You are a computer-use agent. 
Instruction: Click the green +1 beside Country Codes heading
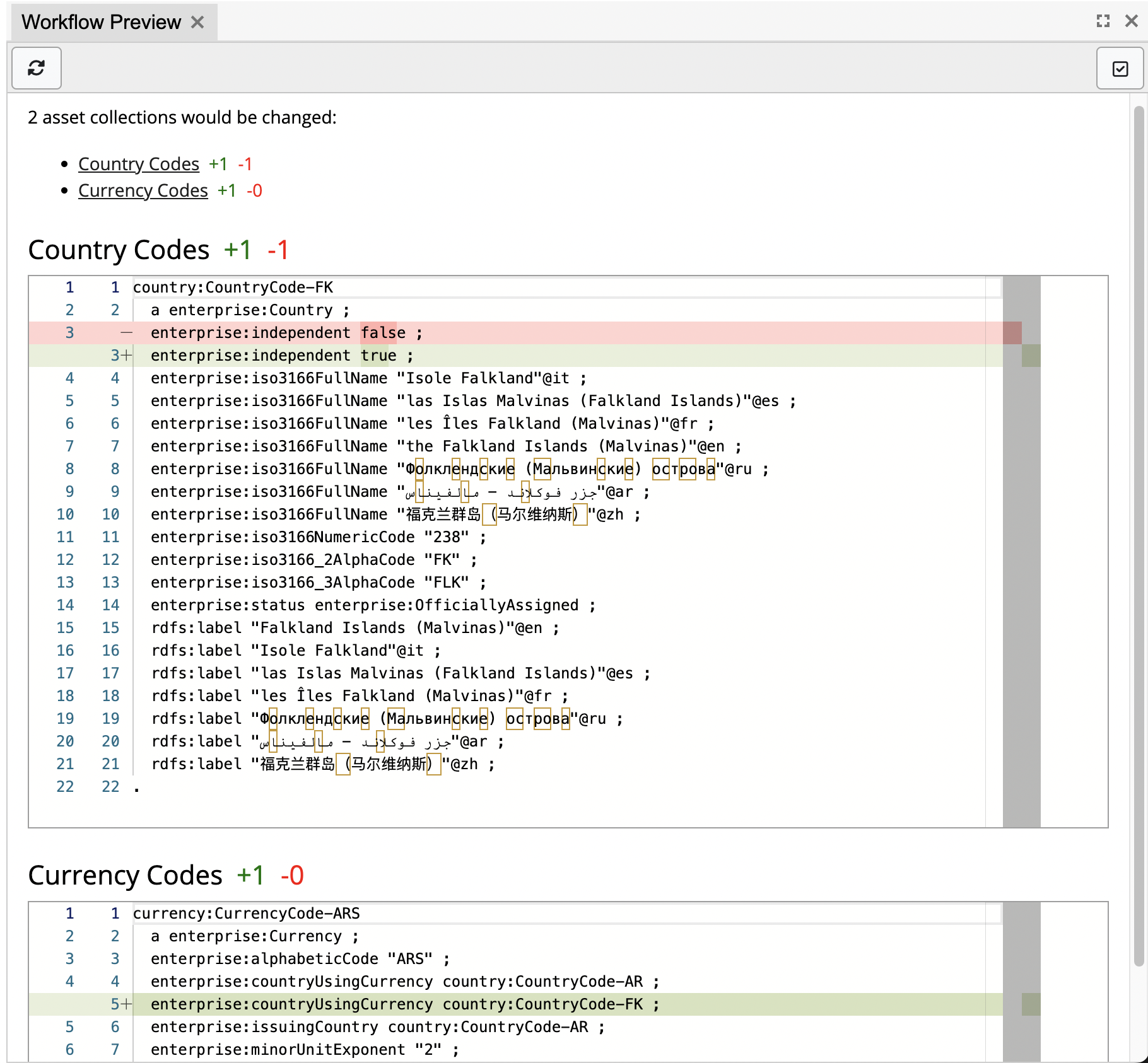tap(237, 250)
